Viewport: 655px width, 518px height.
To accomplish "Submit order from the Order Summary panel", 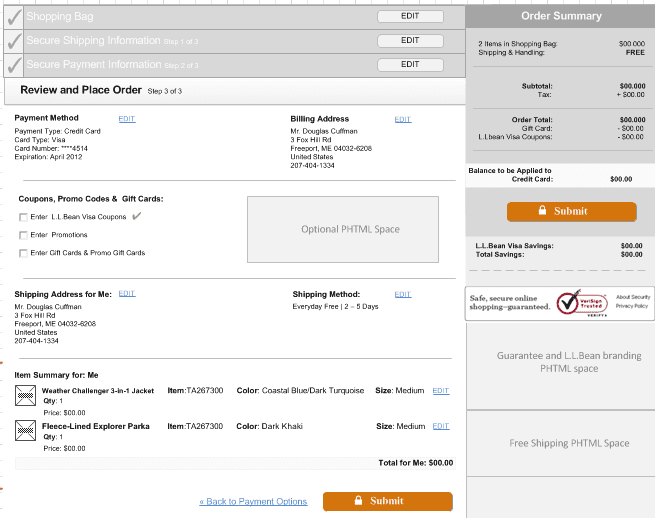I will (x=571, y=211).
